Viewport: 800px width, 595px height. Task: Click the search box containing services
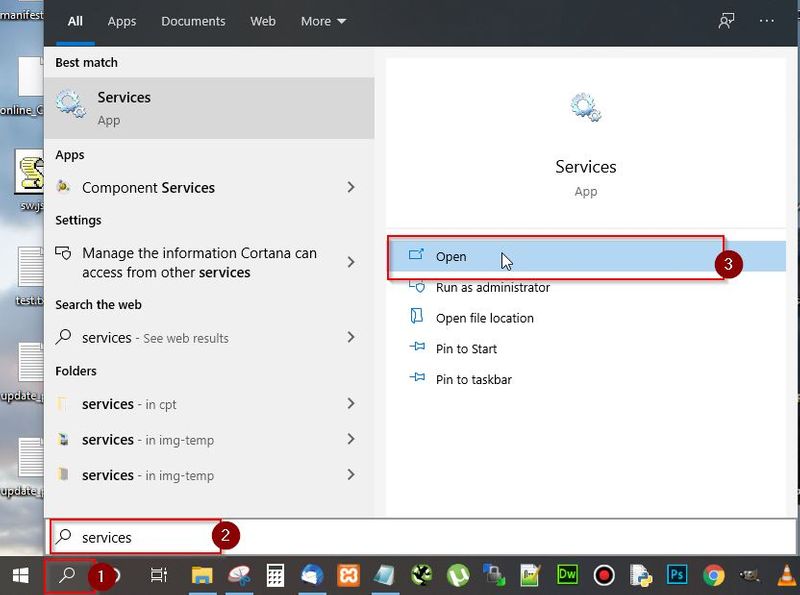click(422, 537)
